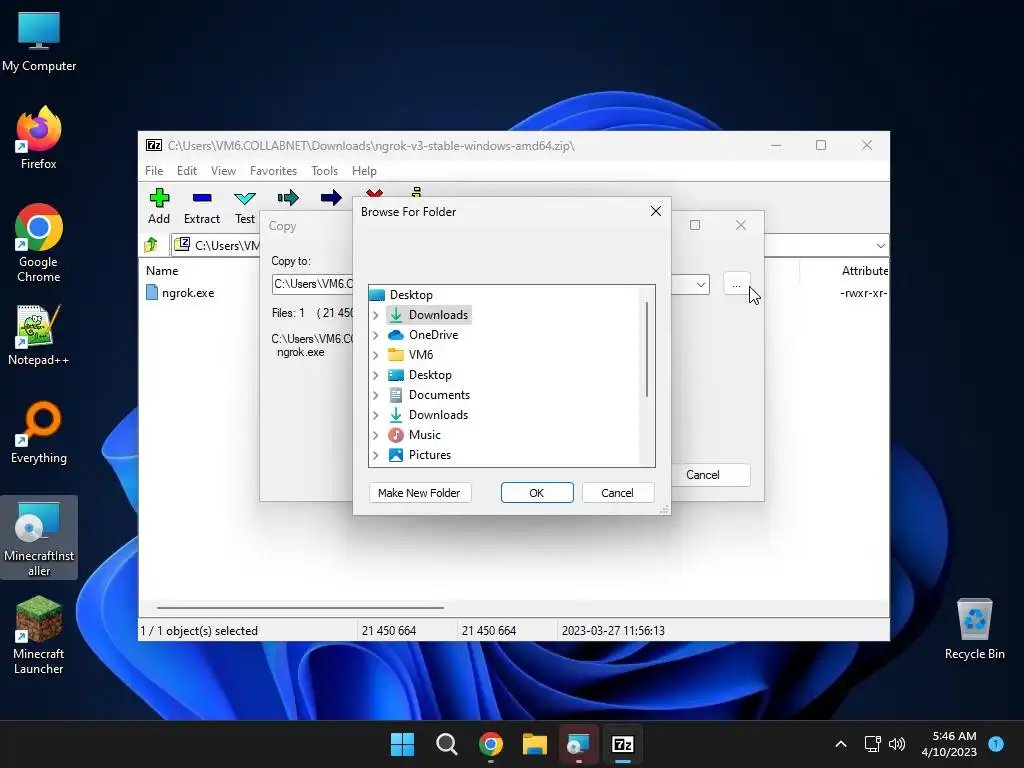Screen dimensions: 1024x768
Task: Confirm folder selection with OK
Action: point(537,492)
